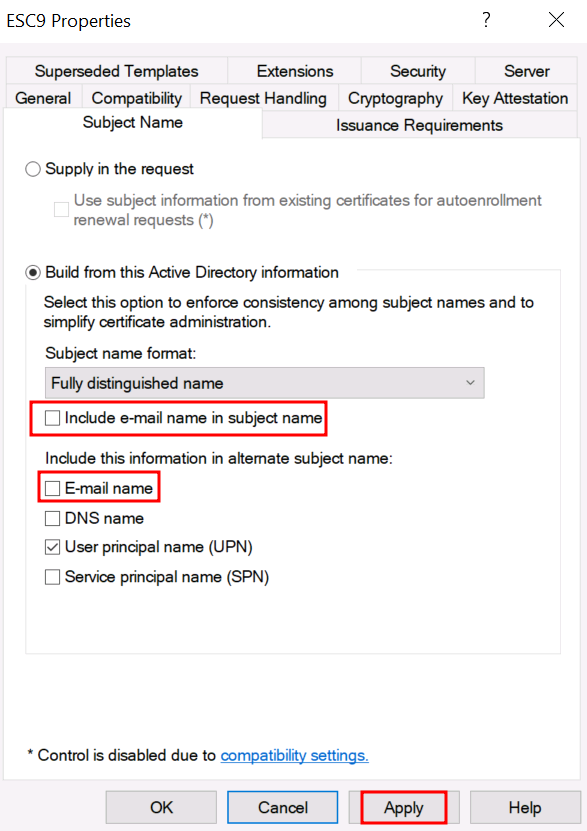
Task: Switch to the Issuance Requirements tab
Action: tap(419, 126)
